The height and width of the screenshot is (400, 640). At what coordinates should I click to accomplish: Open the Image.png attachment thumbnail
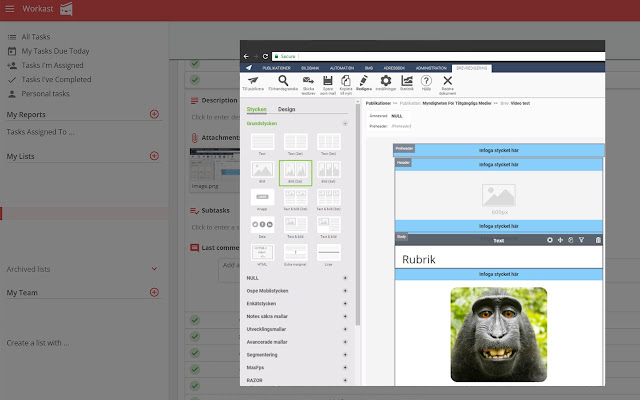215,167
